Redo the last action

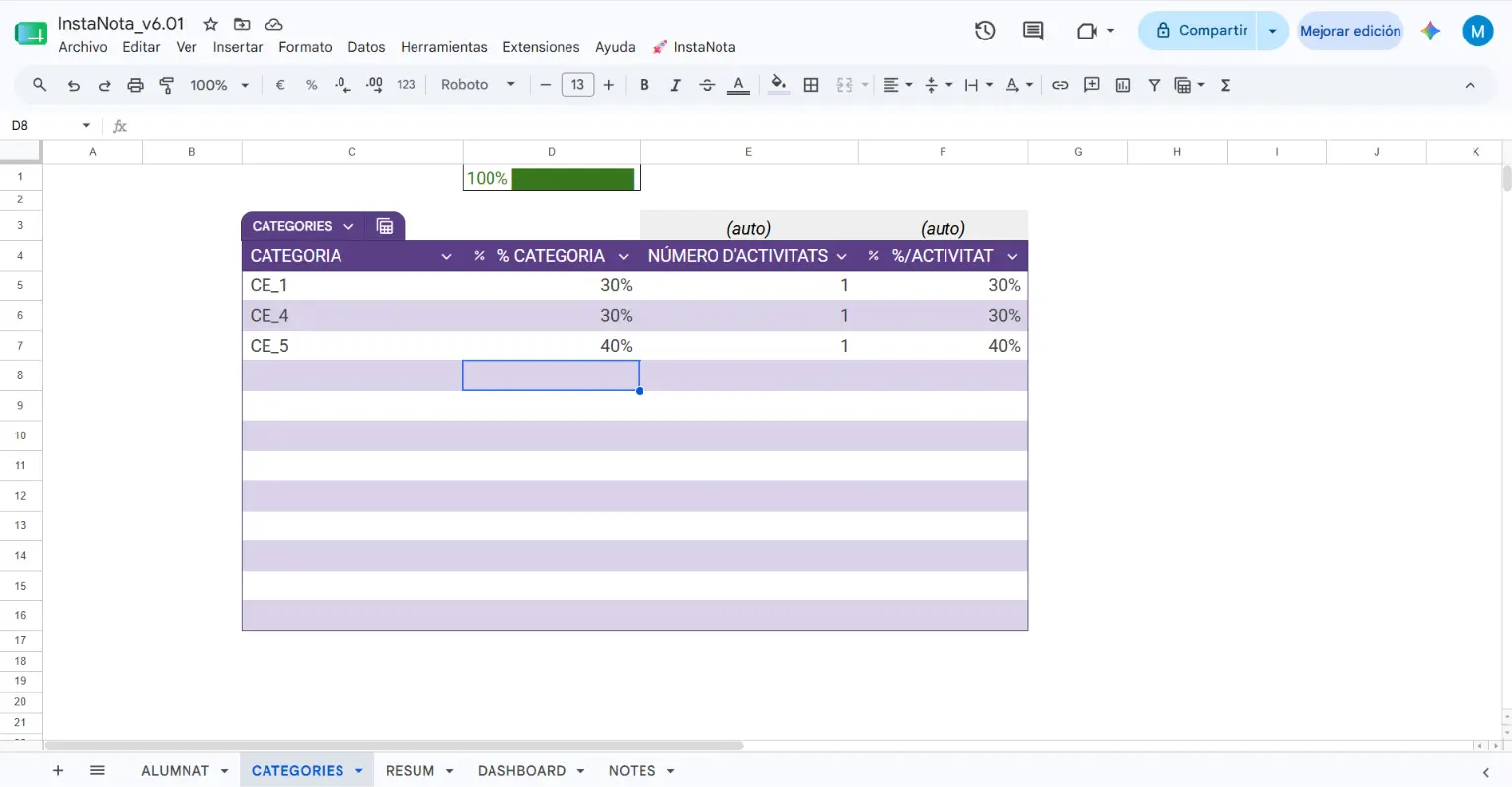104,85
